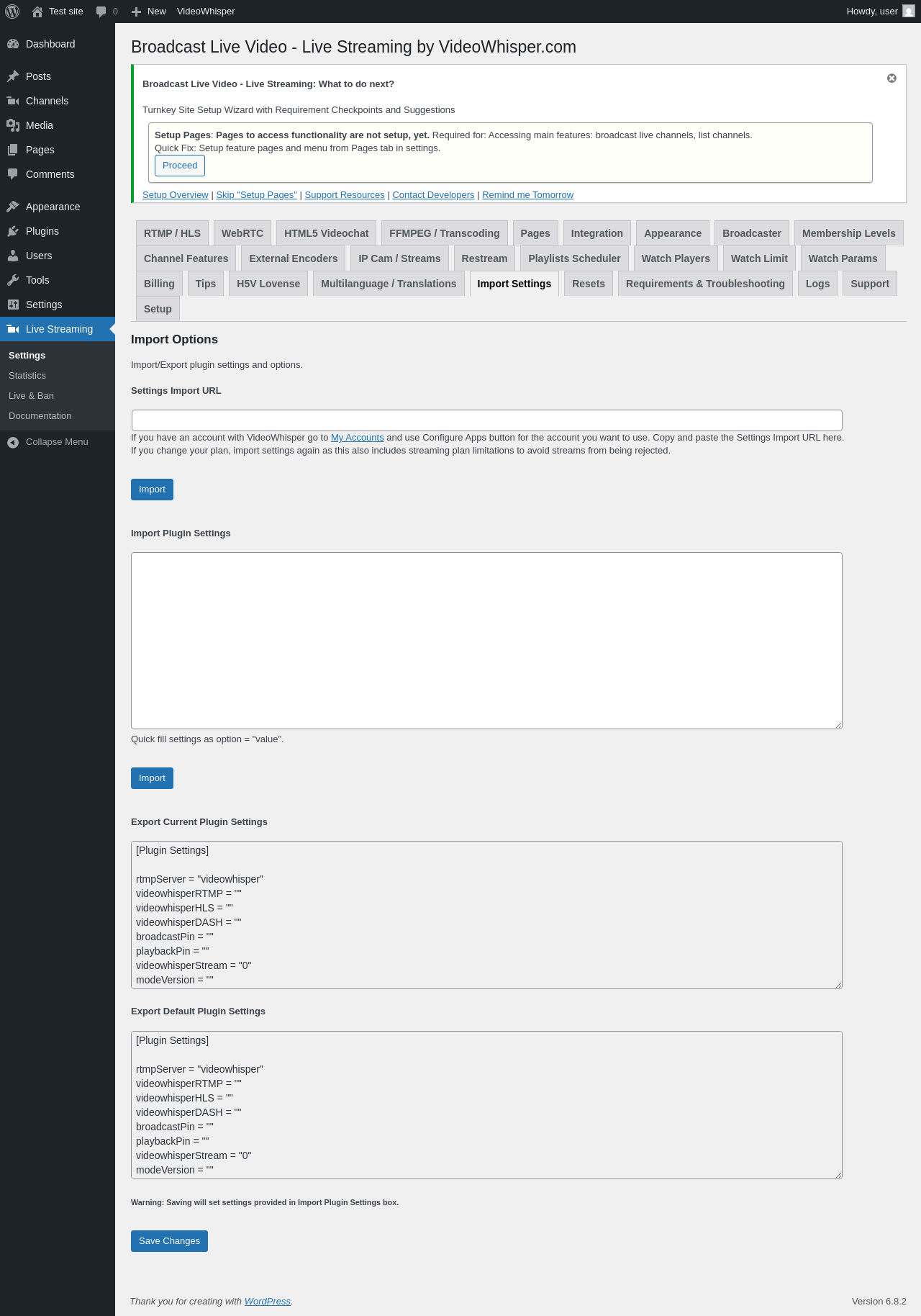Switch to the Resets tab
921x1316 pixels.
point(589,284)
